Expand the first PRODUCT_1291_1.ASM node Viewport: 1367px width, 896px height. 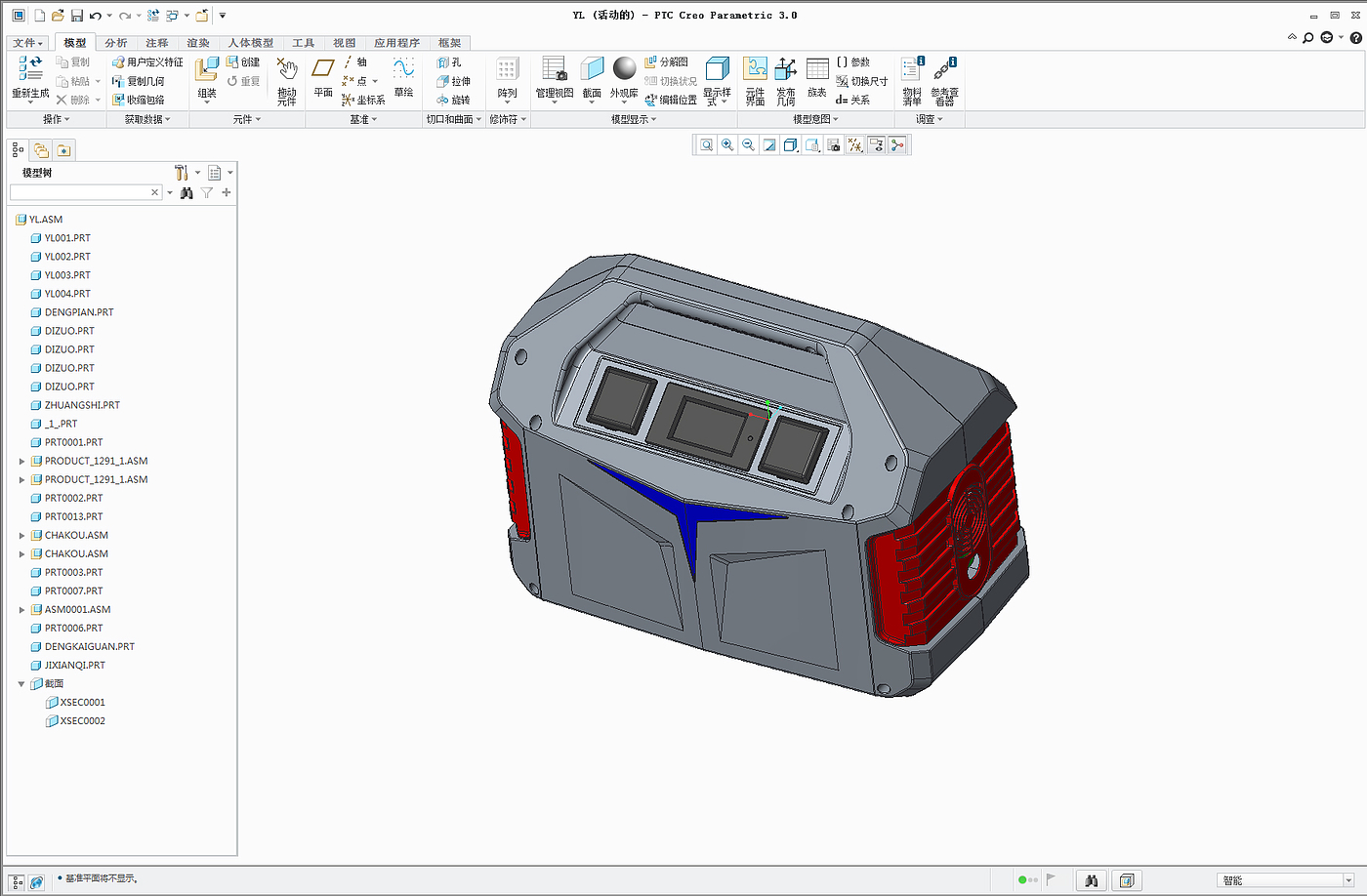click(x=21, y=462)
